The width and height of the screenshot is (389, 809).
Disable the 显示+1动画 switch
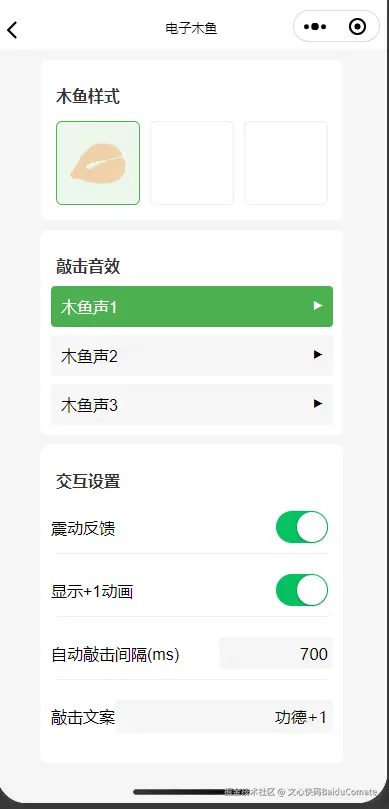coord(302,590)
